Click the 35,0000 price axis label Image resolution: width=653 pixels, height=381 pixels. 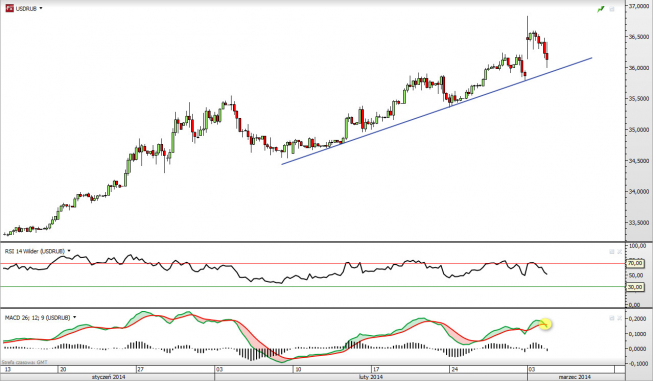coord(639,129)
